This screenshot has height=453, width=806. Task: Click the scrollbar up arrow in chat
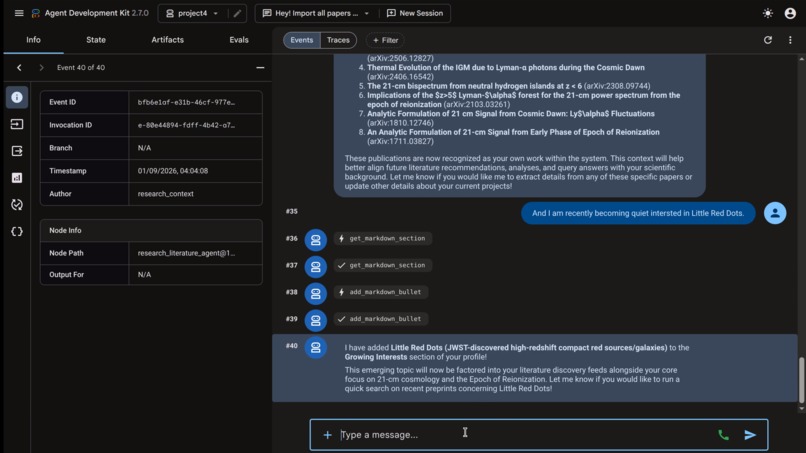point(801,59)
